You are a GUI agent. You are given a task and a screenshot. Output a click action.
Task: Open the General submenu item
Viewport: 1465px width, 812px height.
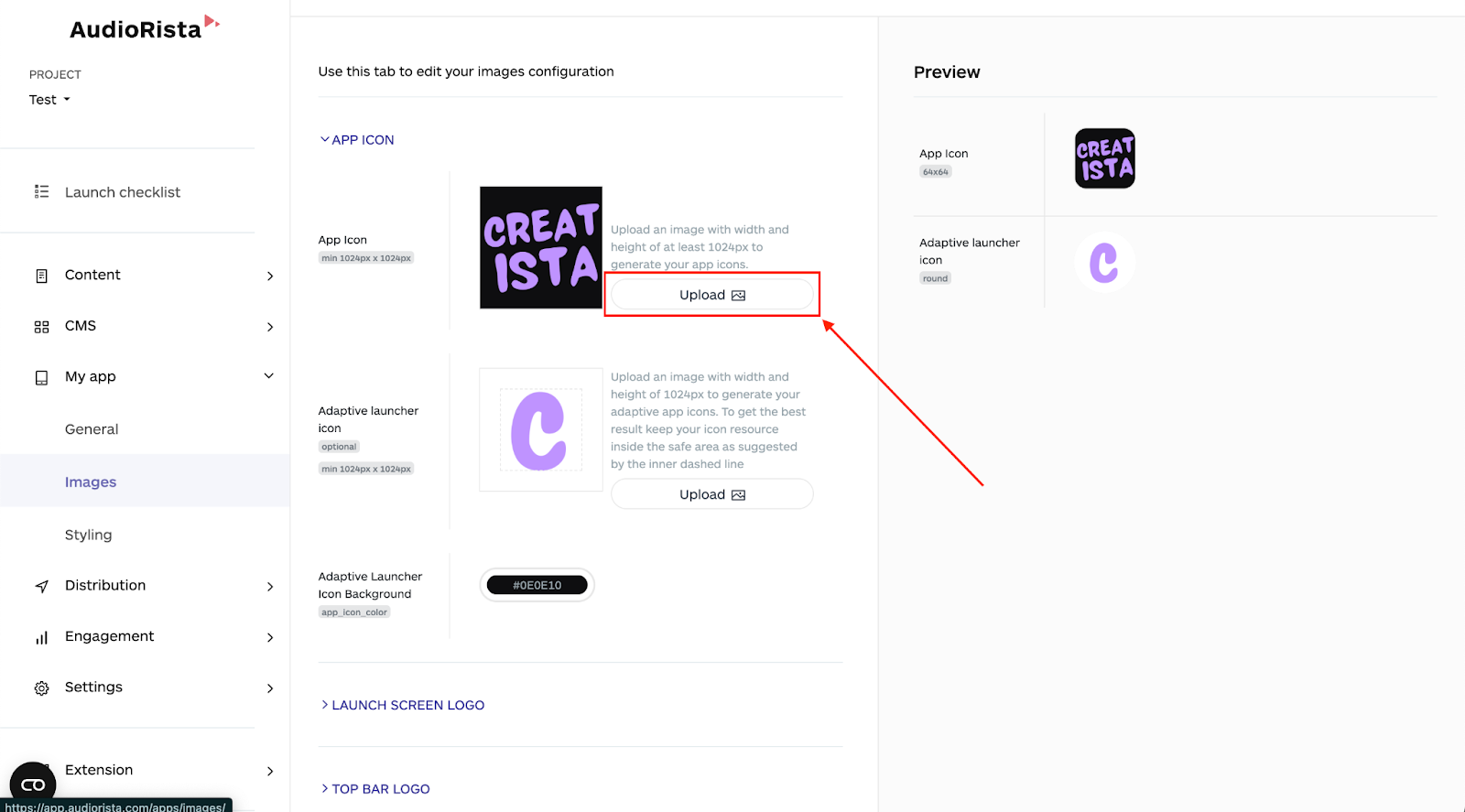click(x=92, y=429)
